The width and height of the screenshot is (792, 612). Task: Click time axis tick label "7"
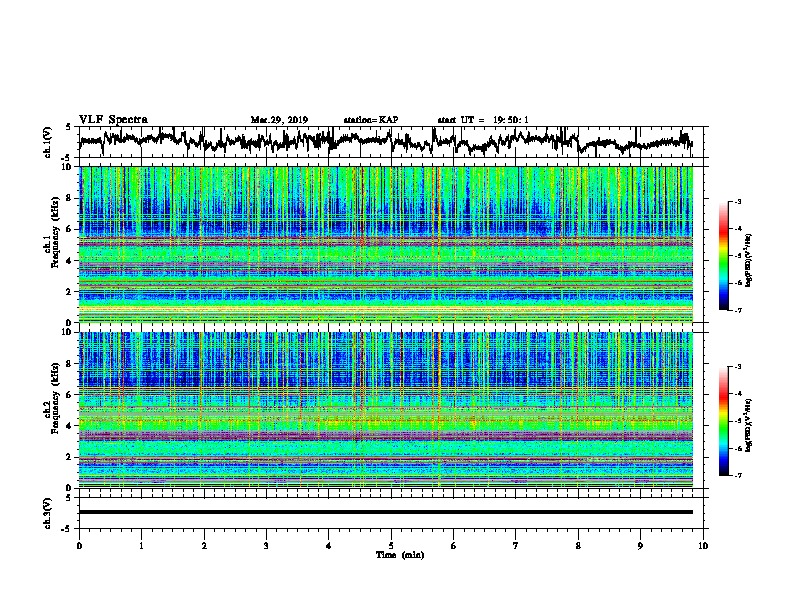[516, 546]
